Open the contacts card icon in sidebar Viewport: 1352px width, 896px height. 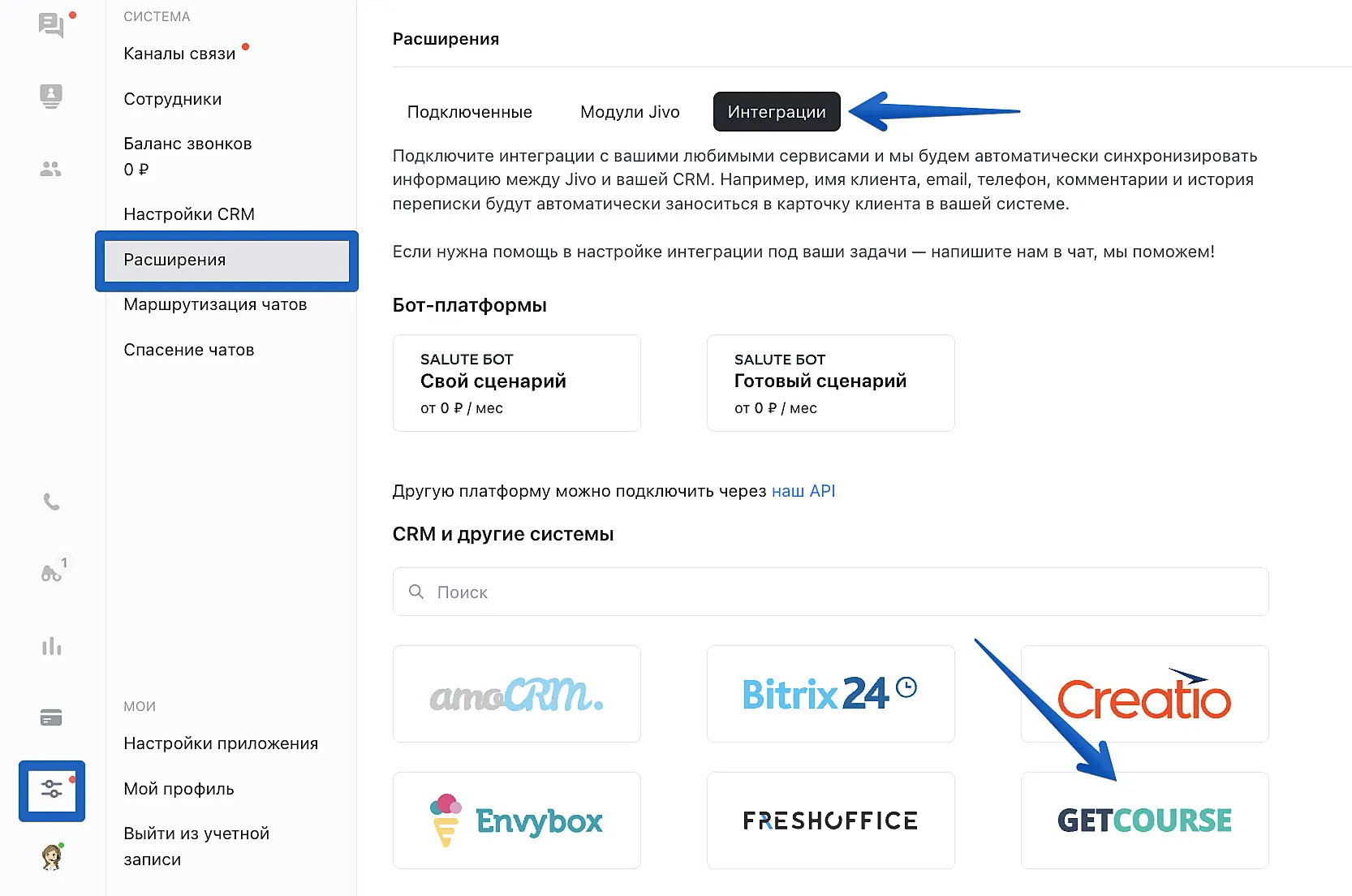pos(51,96)
